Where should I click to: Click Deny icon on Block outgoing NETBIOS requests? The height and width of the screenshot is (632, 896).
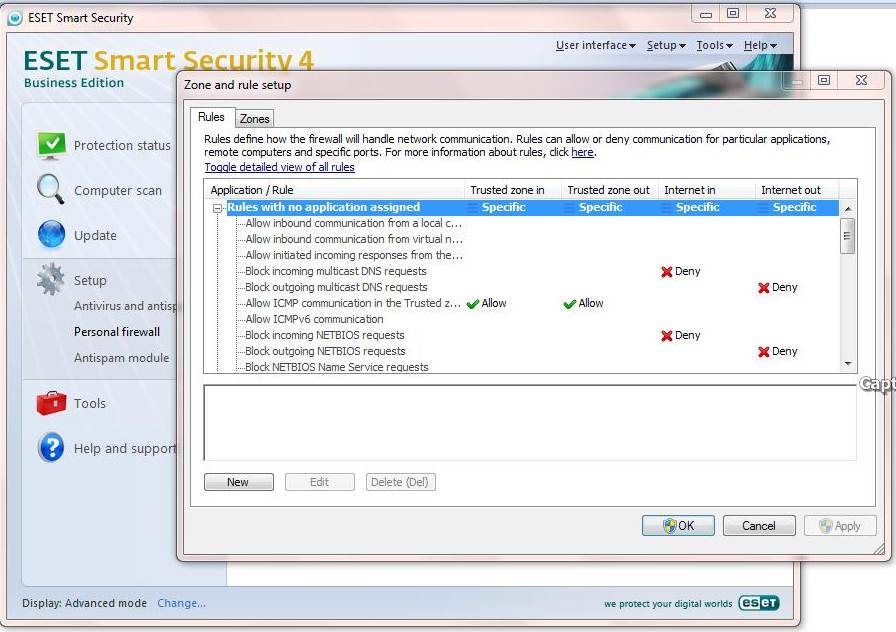pos(763,351)
